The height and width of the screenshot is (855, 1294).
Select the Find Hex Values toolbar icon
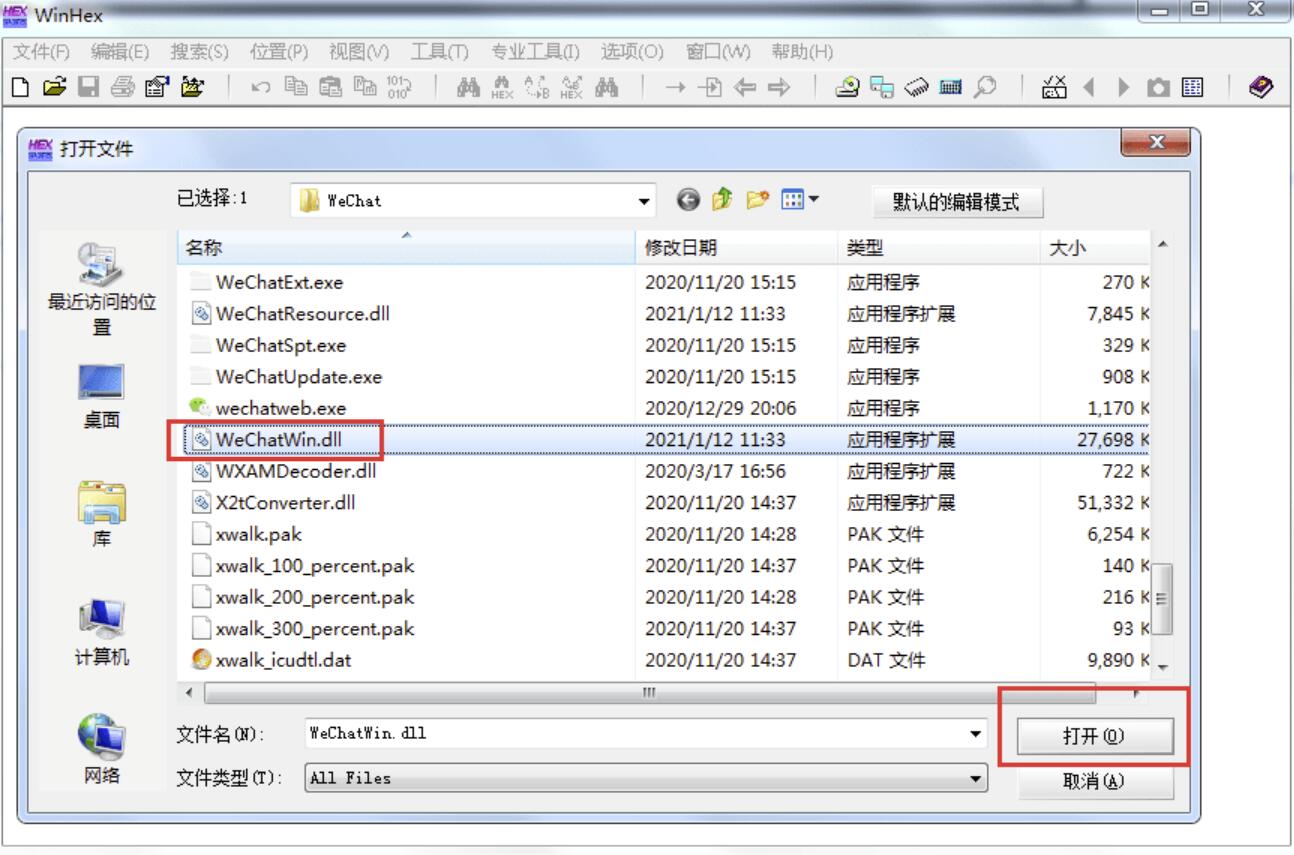[x=502, y=88]
